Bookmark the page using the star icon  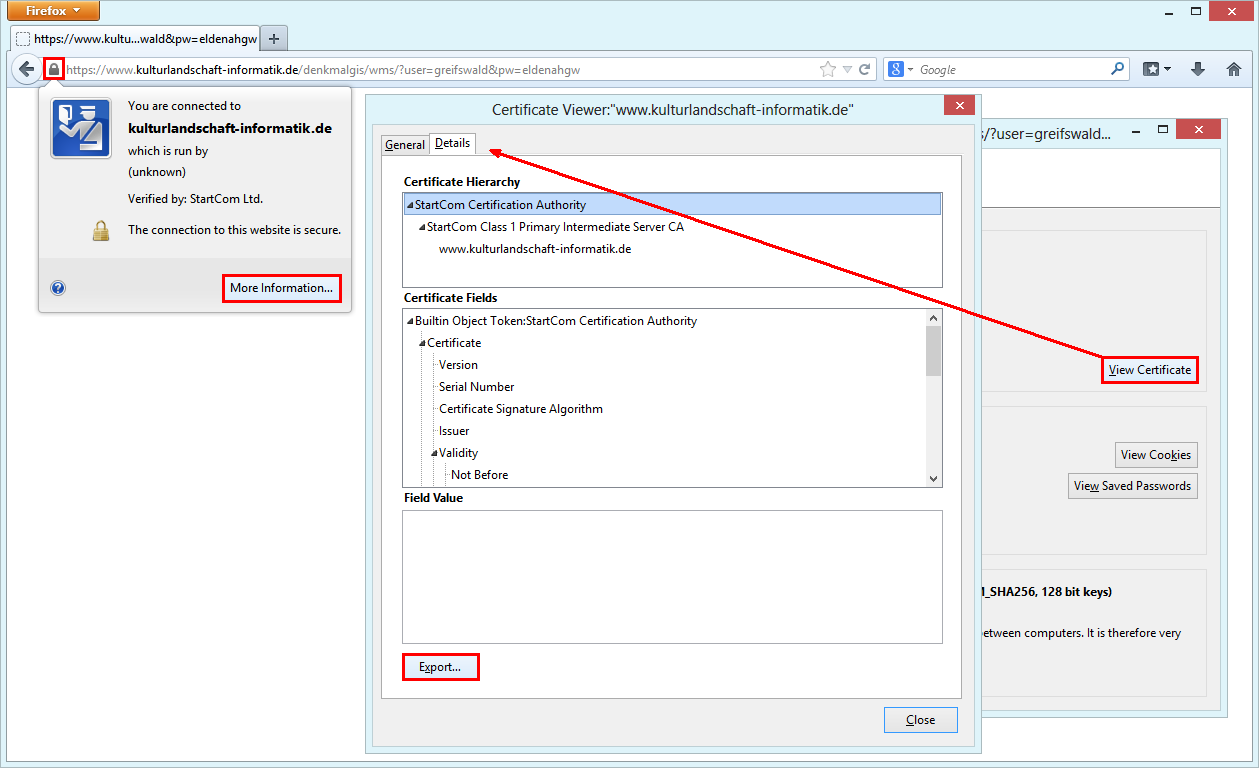pos(827,68)
